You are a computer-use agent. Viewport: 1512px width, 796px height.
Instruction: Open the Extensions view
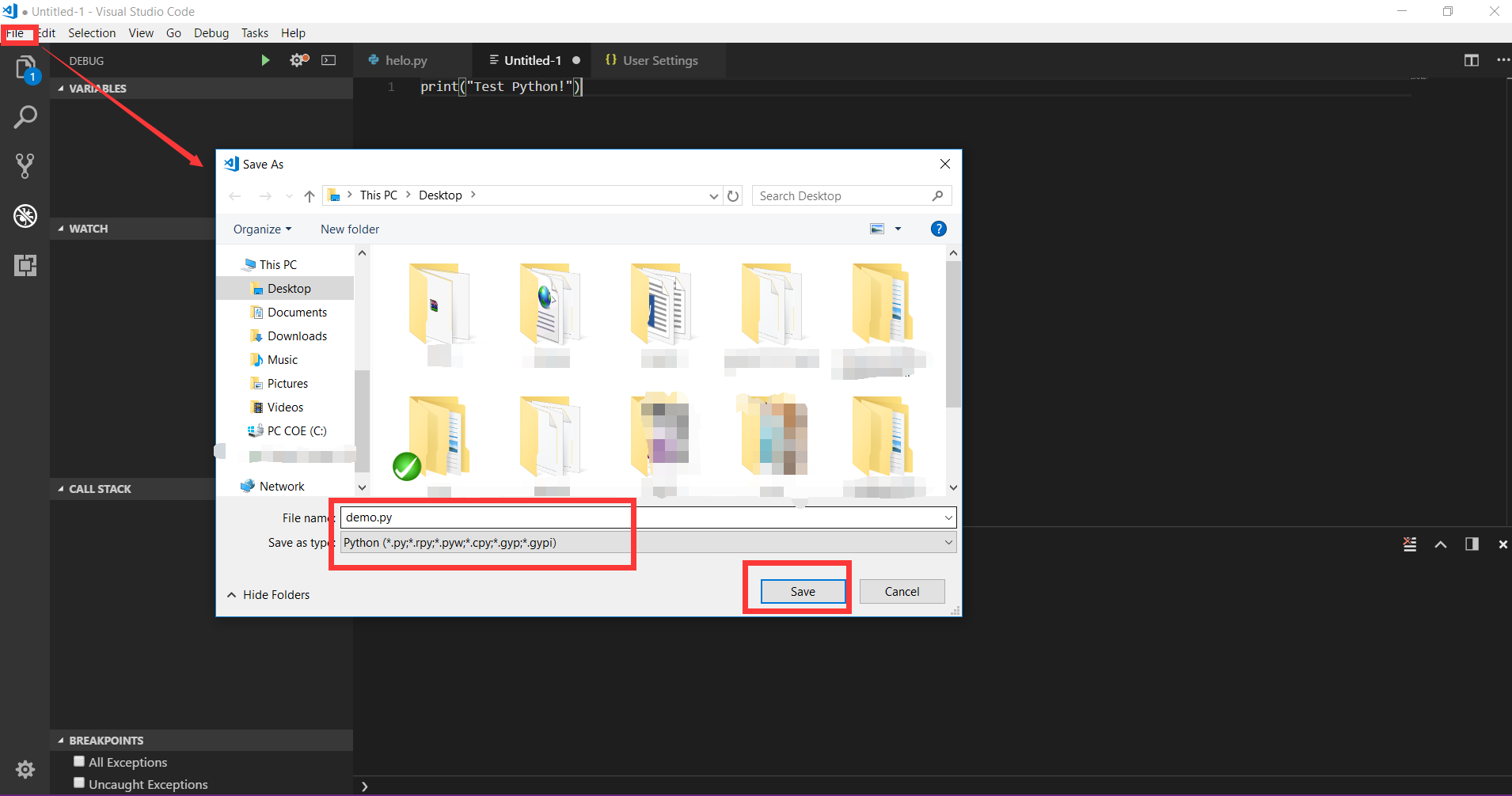(x=25, y=265)
